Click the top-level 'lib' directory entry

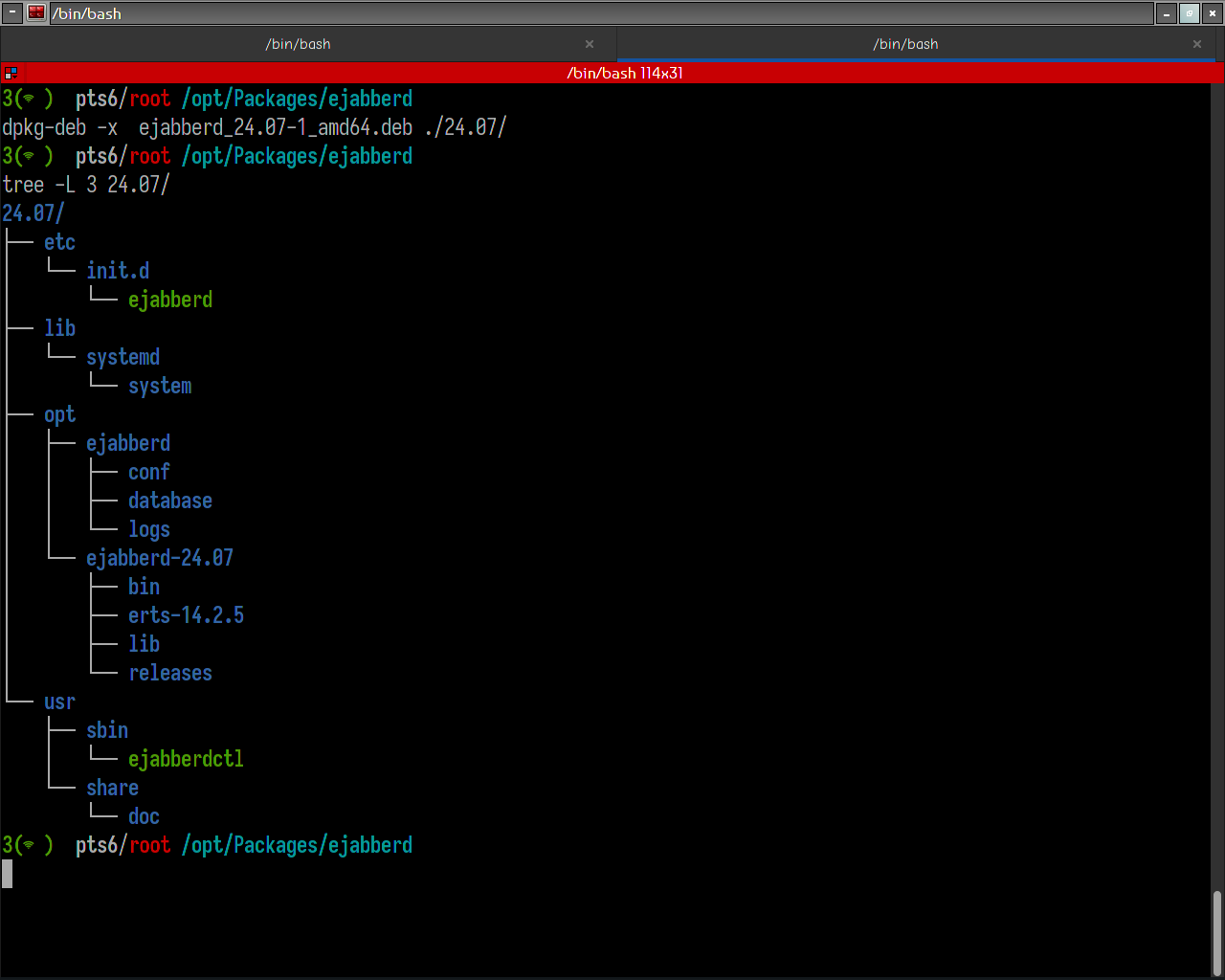tap(59, 328)
